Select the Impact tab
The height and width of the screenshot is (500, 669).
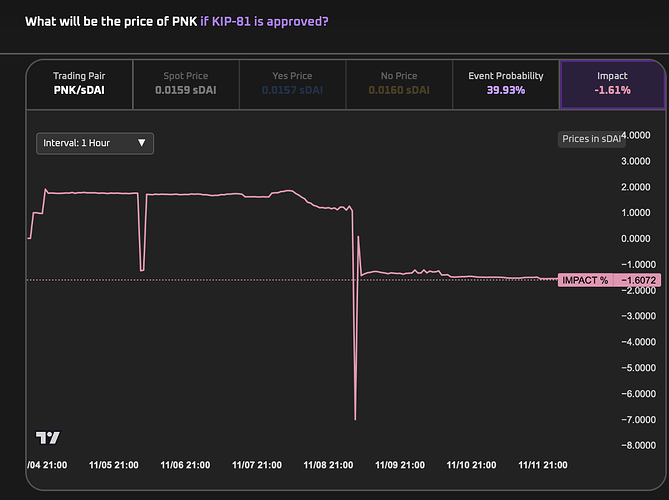click(x=611, y=83)
